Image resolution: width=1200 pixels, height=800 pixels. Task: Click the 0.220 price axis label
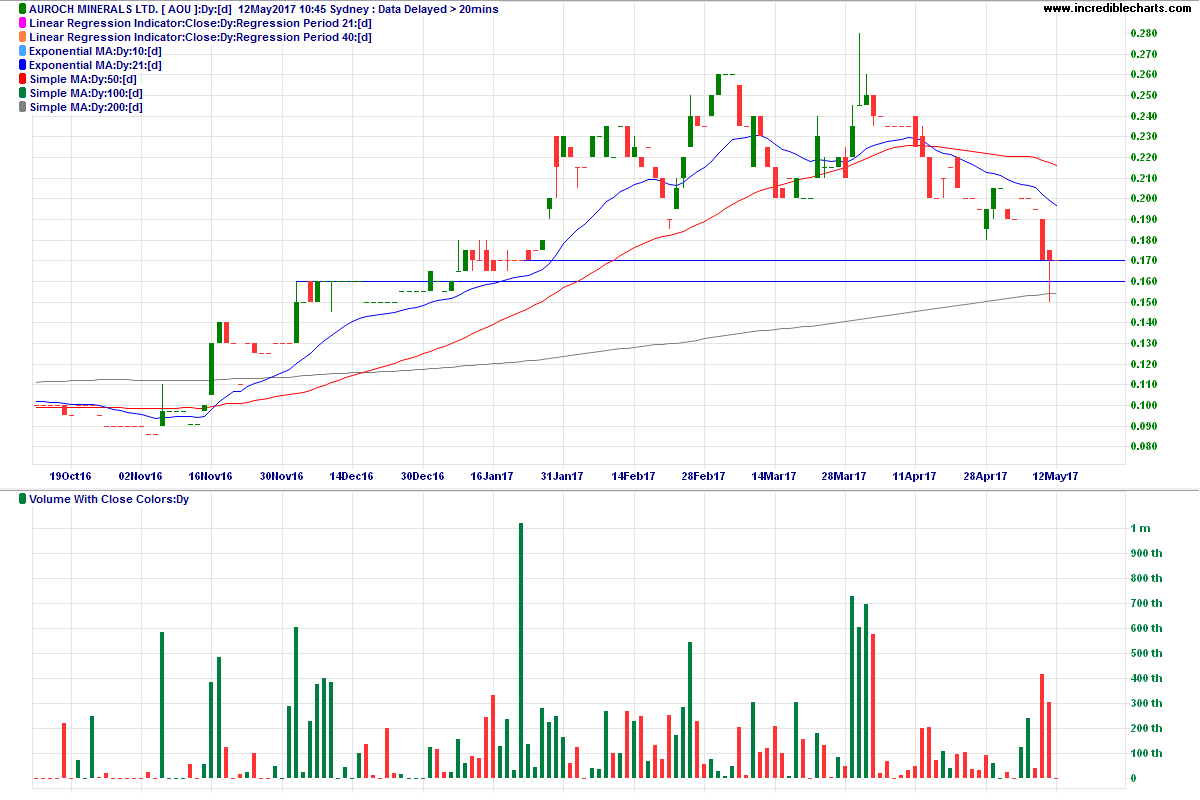(1143, 157)
